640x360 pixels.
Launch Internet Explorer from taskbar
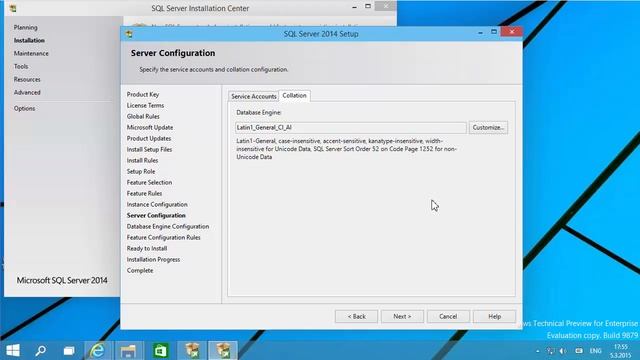[97, 350]
